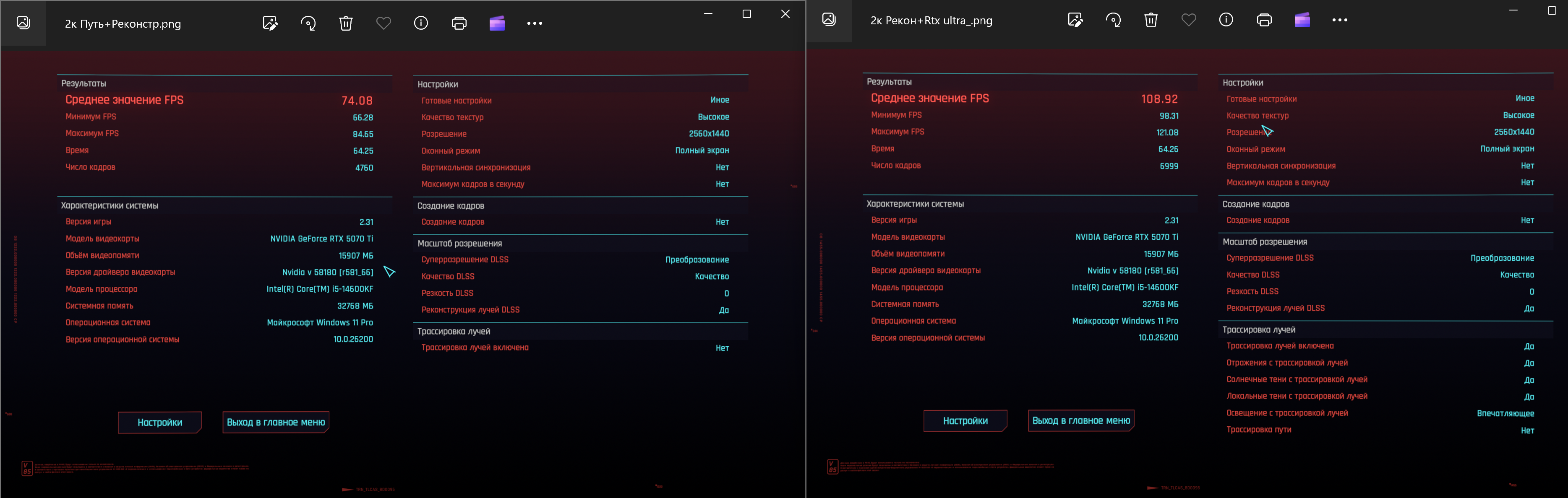This screenshot has height=498, width=1568.
Task: Open the gallery icon in right window
Action: (x=829, y=19)
